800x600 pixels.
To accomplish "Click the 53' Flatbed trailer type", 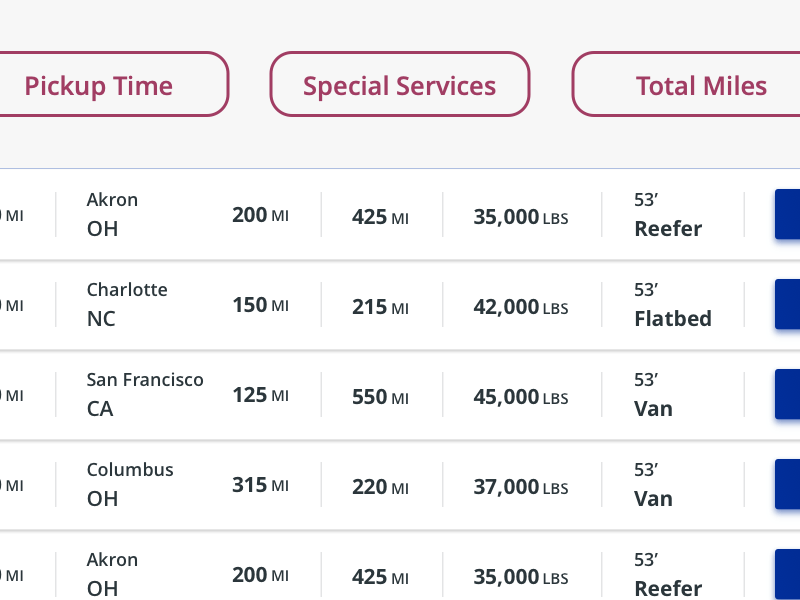I will (x=672, y=305).
